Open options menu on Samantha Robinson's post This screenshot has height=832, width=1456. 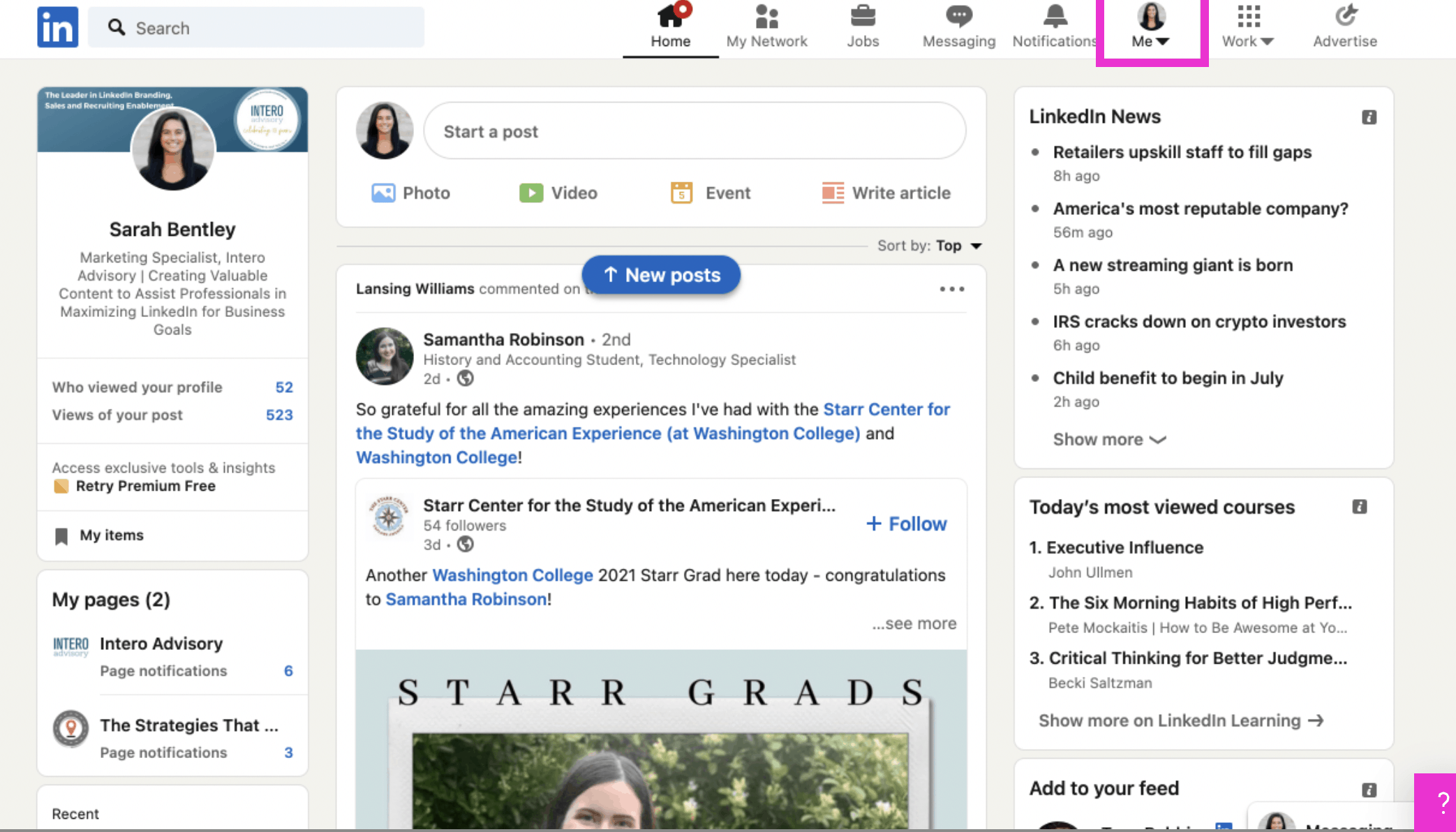point(952,288)
